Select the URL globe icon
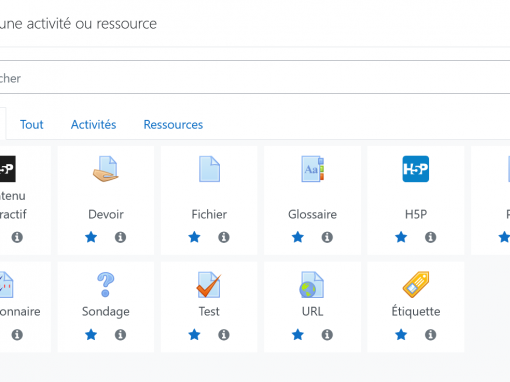Image resolution: width=510 pixels, height=382 pixels. [312, 285]
